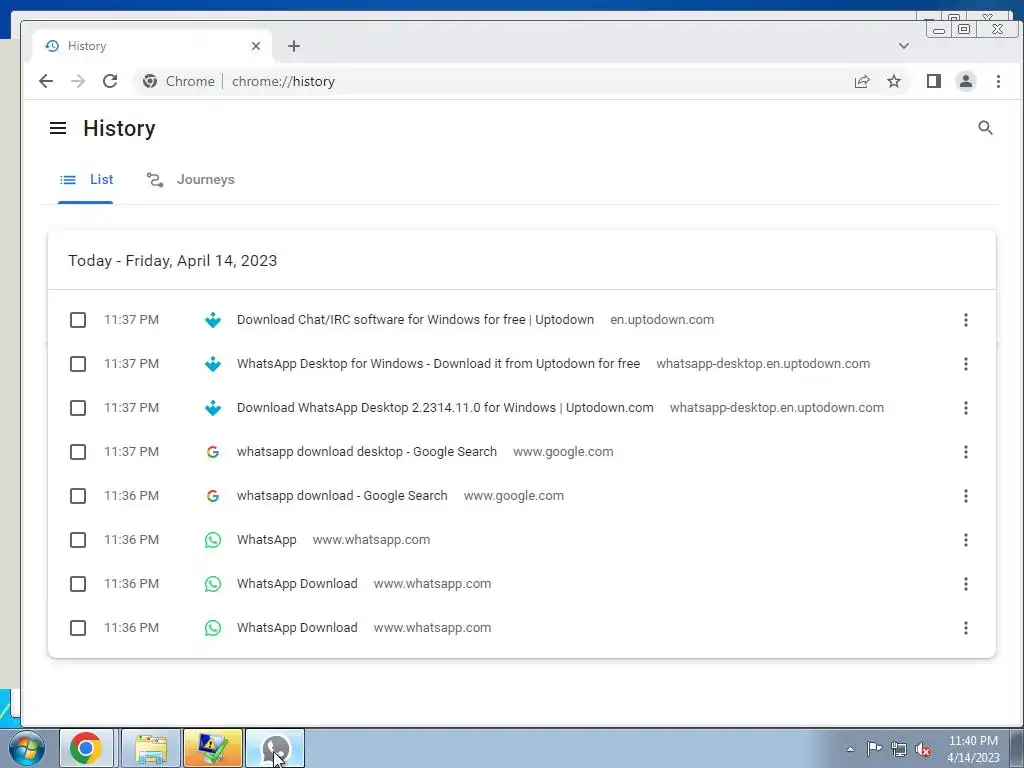1024x768 pixels.
Task: Close the History tab
Action: pos(256,46)
